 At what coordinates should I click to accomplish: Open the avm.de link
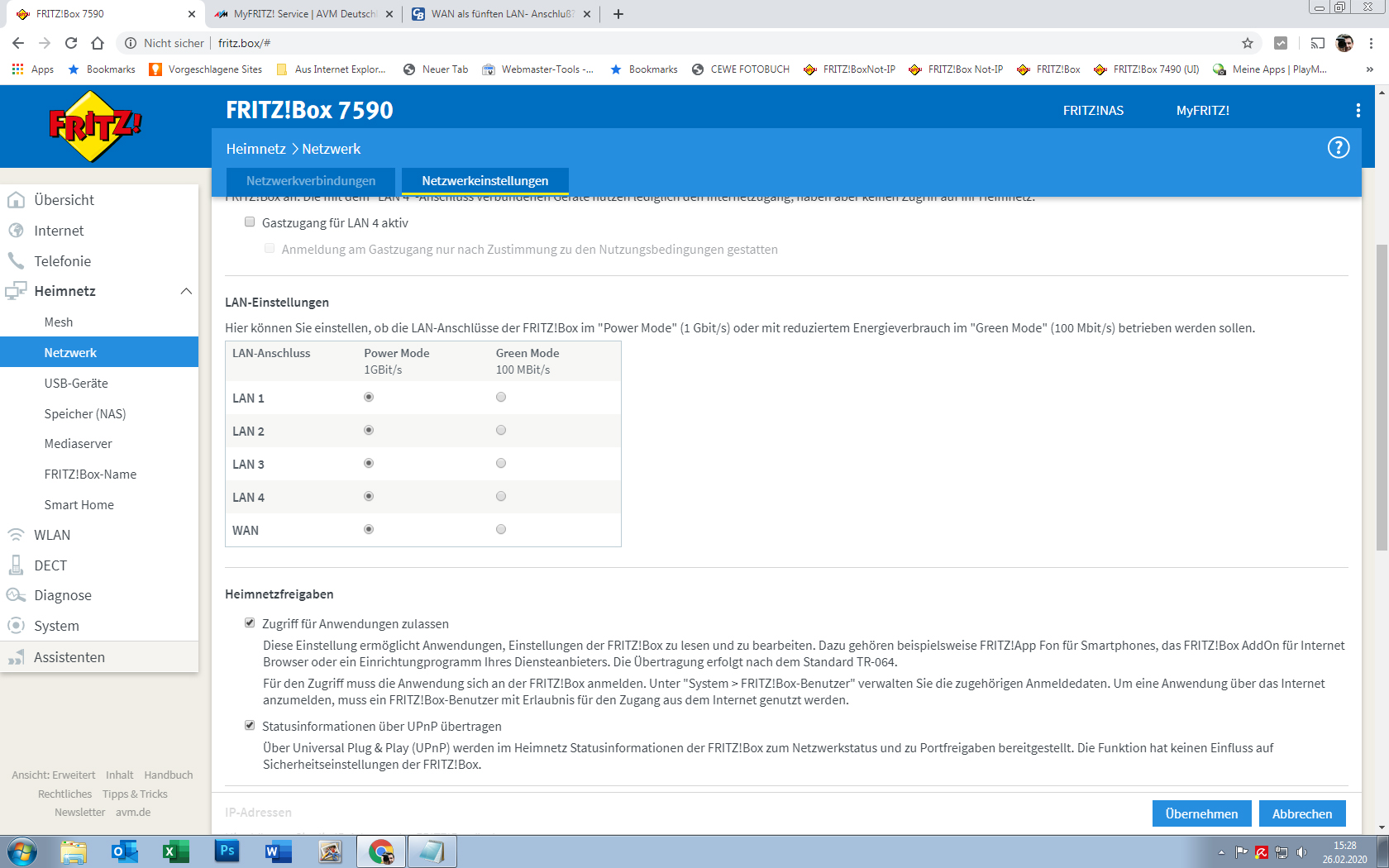tap(133, 812)
